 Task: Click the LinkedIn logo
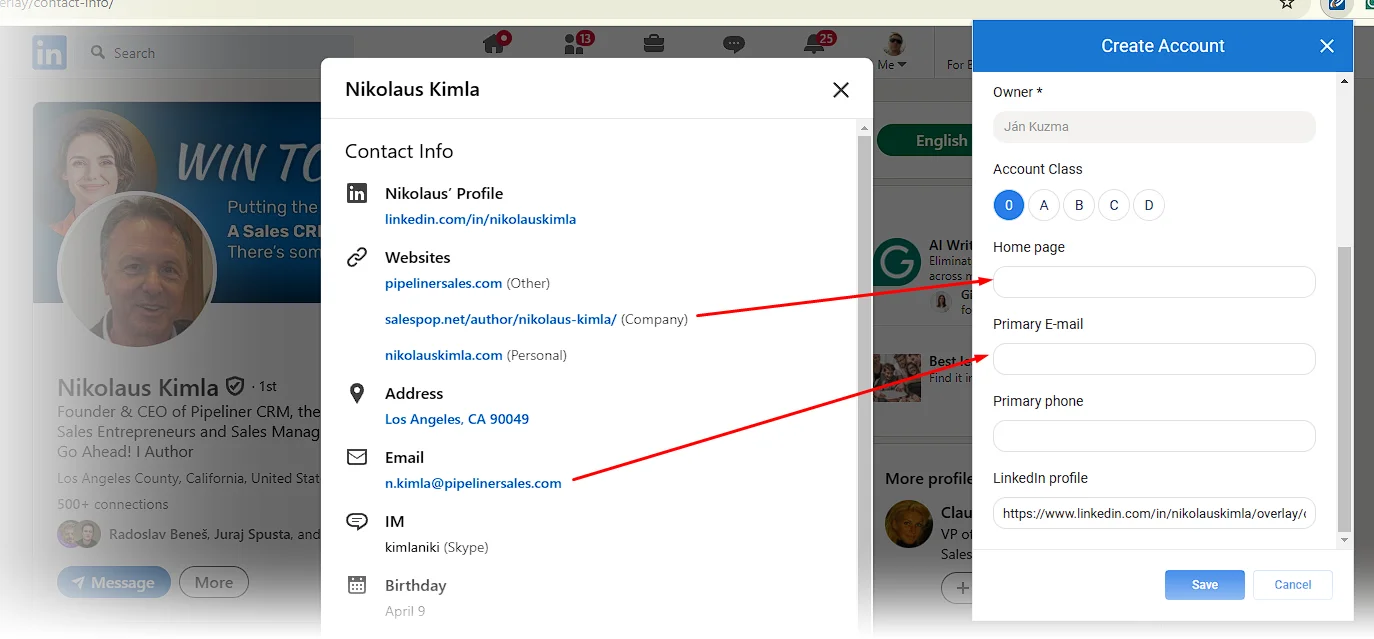coord(49,52)
